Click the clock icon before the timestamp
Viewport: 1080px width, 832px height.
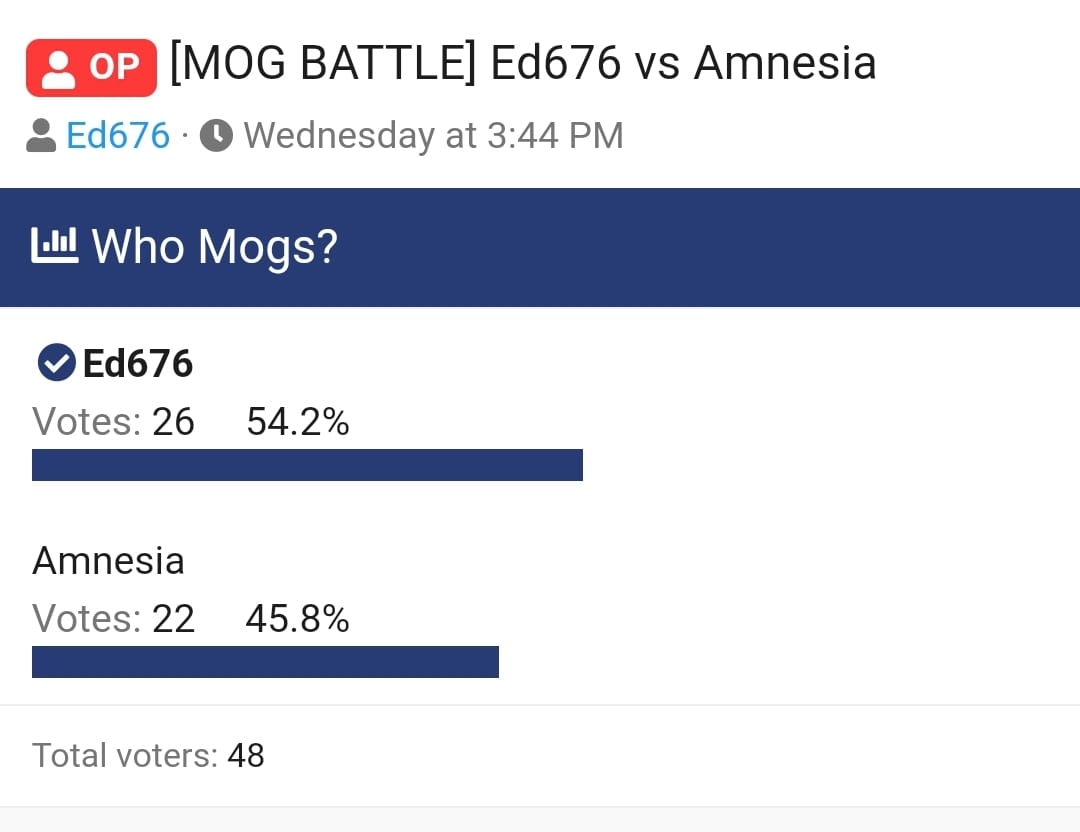point(216,135)
